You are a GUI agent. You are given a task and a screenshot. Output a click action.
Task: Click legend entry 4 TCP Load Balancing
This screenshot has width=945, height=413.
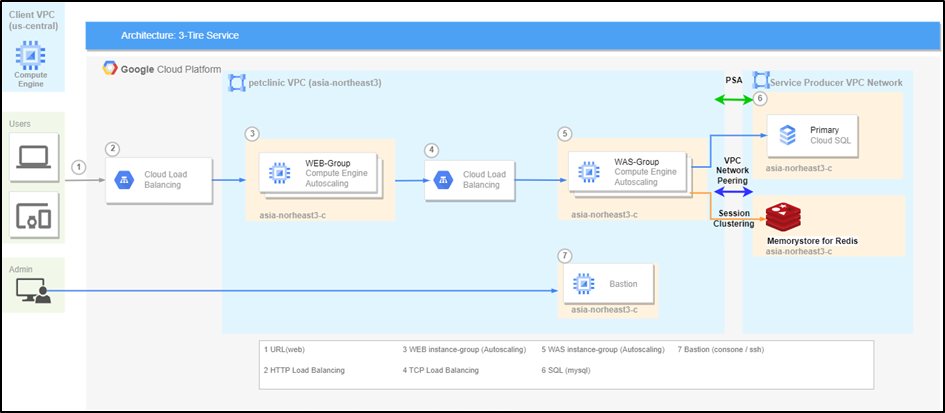pyautogui.click(x=441, y=370)
